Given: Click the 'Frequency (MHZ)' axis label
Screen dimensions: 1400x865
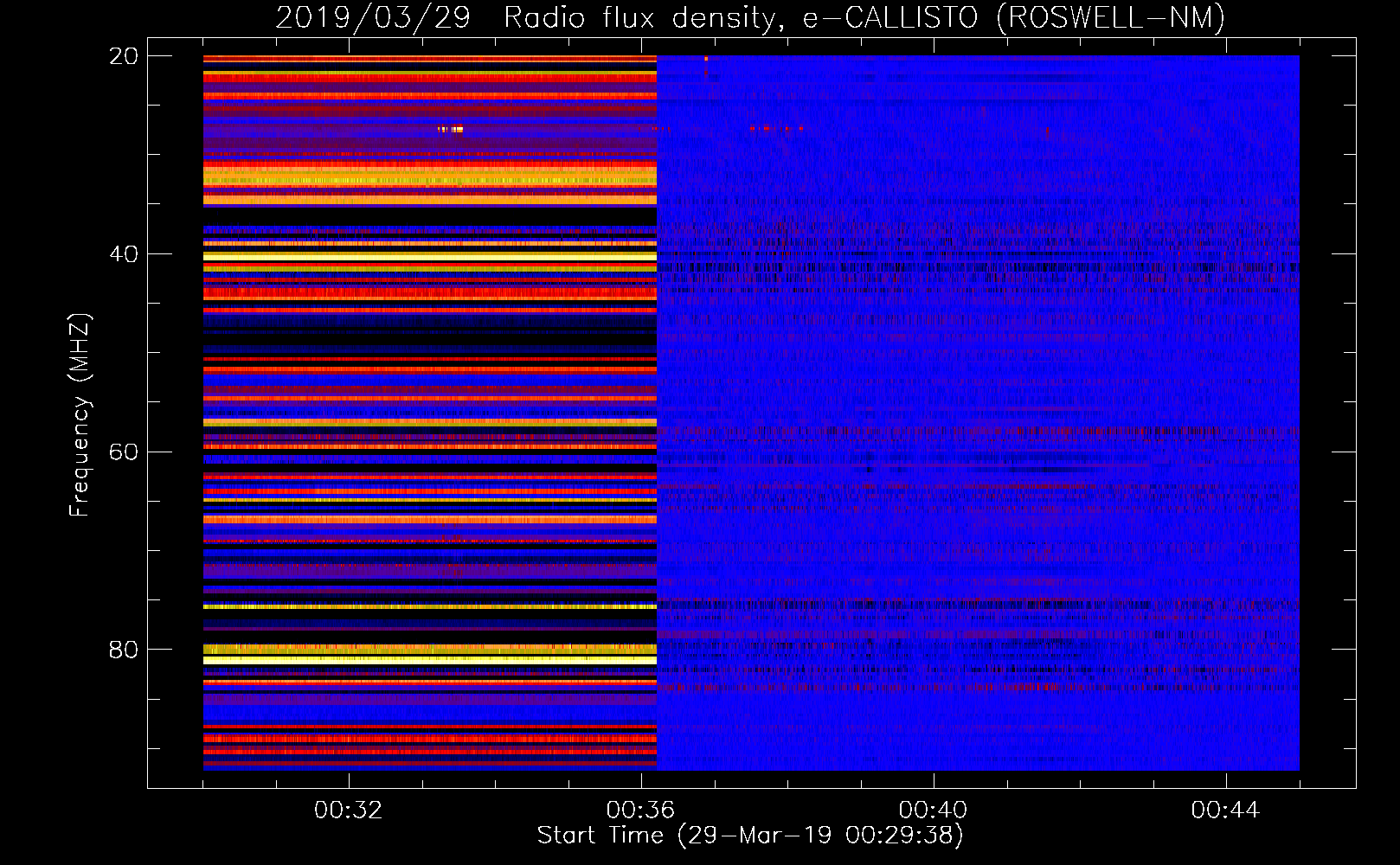Looking at the screenshot, I should point(79,415).
